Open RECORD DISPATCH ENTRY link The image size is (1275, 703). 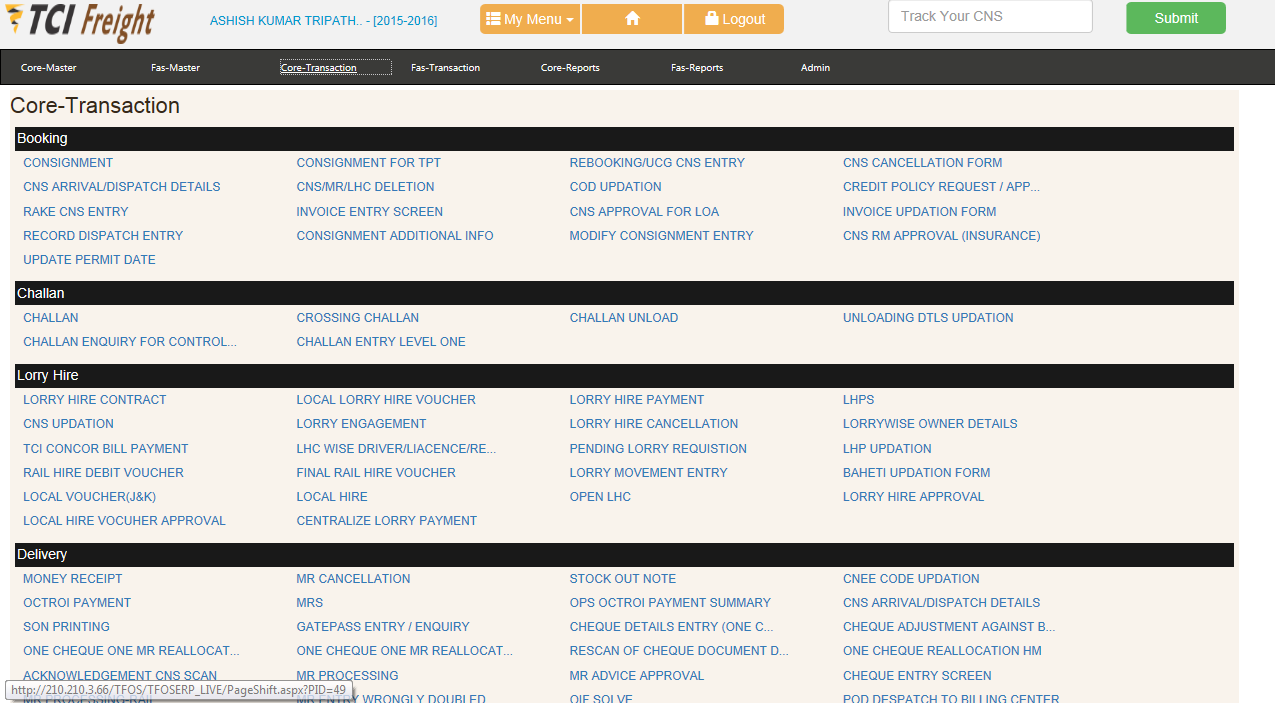[x=103, y=236]
